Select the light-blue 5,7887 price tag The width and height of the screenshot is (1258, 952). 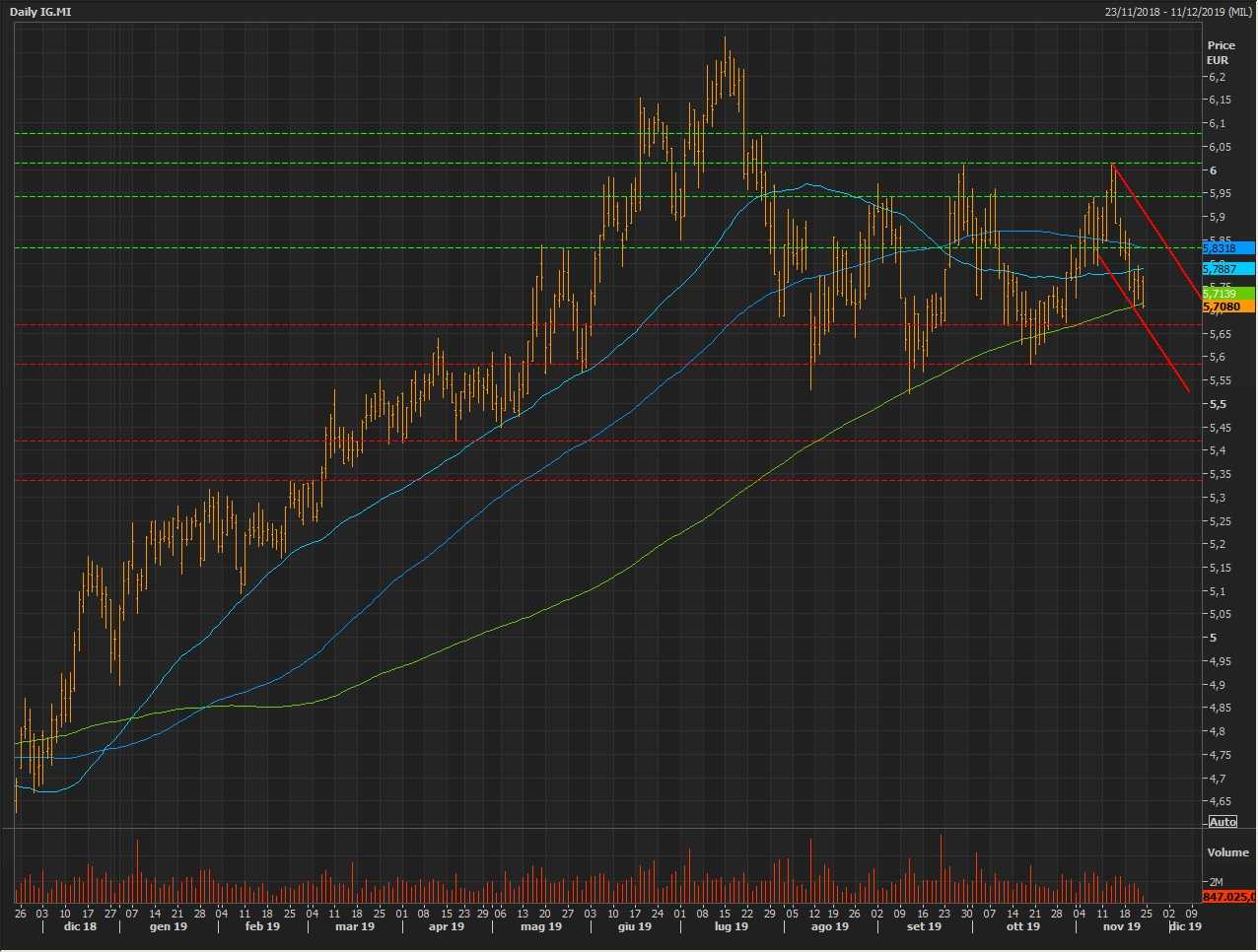pyautogui.click(x=1226, y=269)
